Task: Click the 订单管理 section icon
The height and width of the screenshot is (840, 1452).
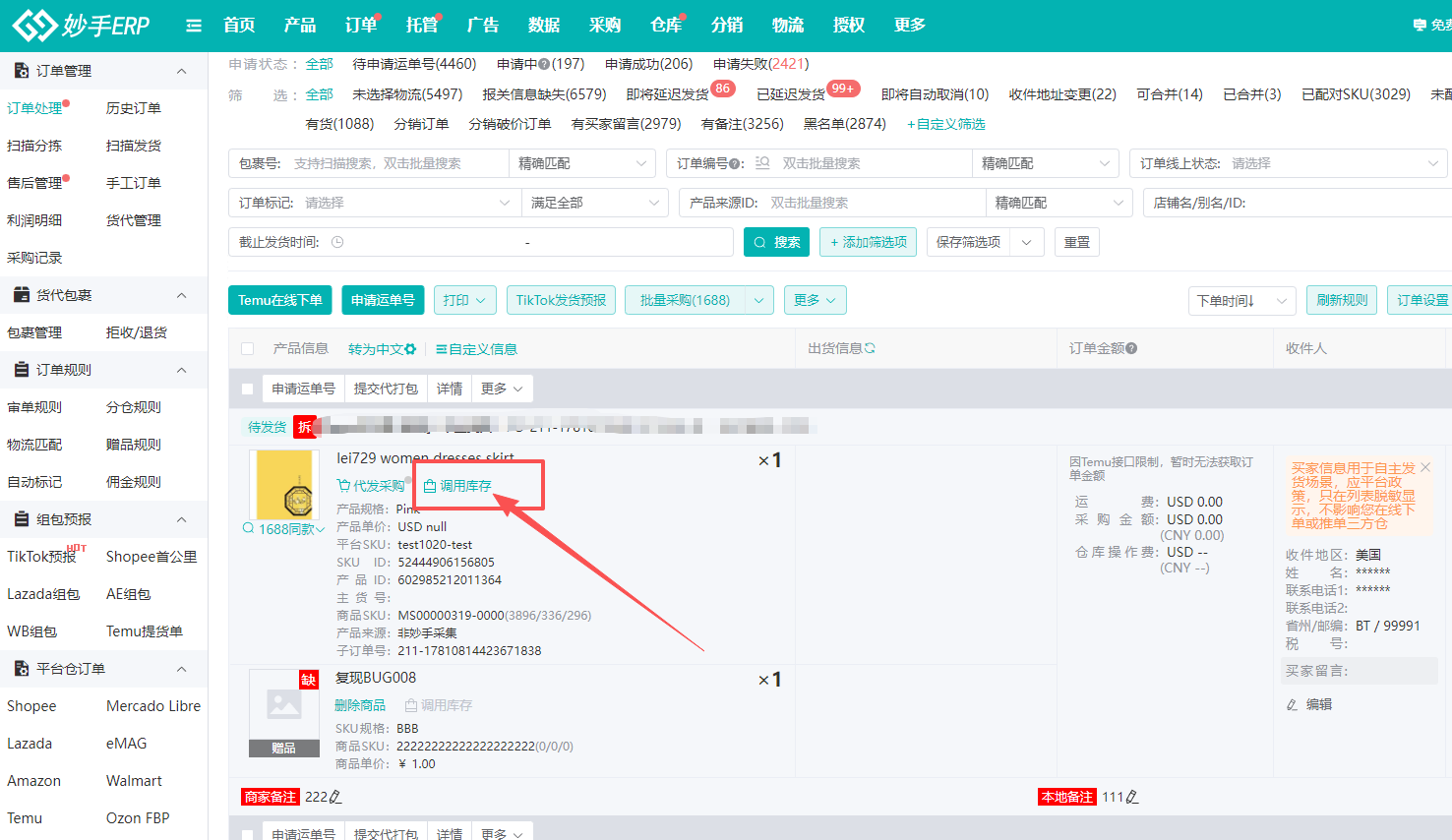Action: tap(22, 71)
